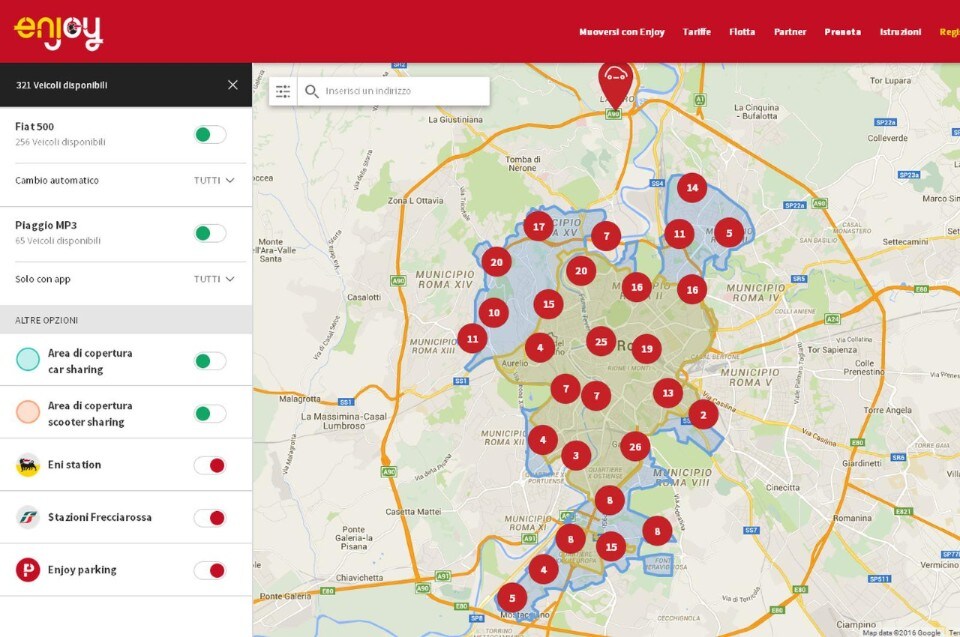Click the search magnifier icon

[312, 91]
